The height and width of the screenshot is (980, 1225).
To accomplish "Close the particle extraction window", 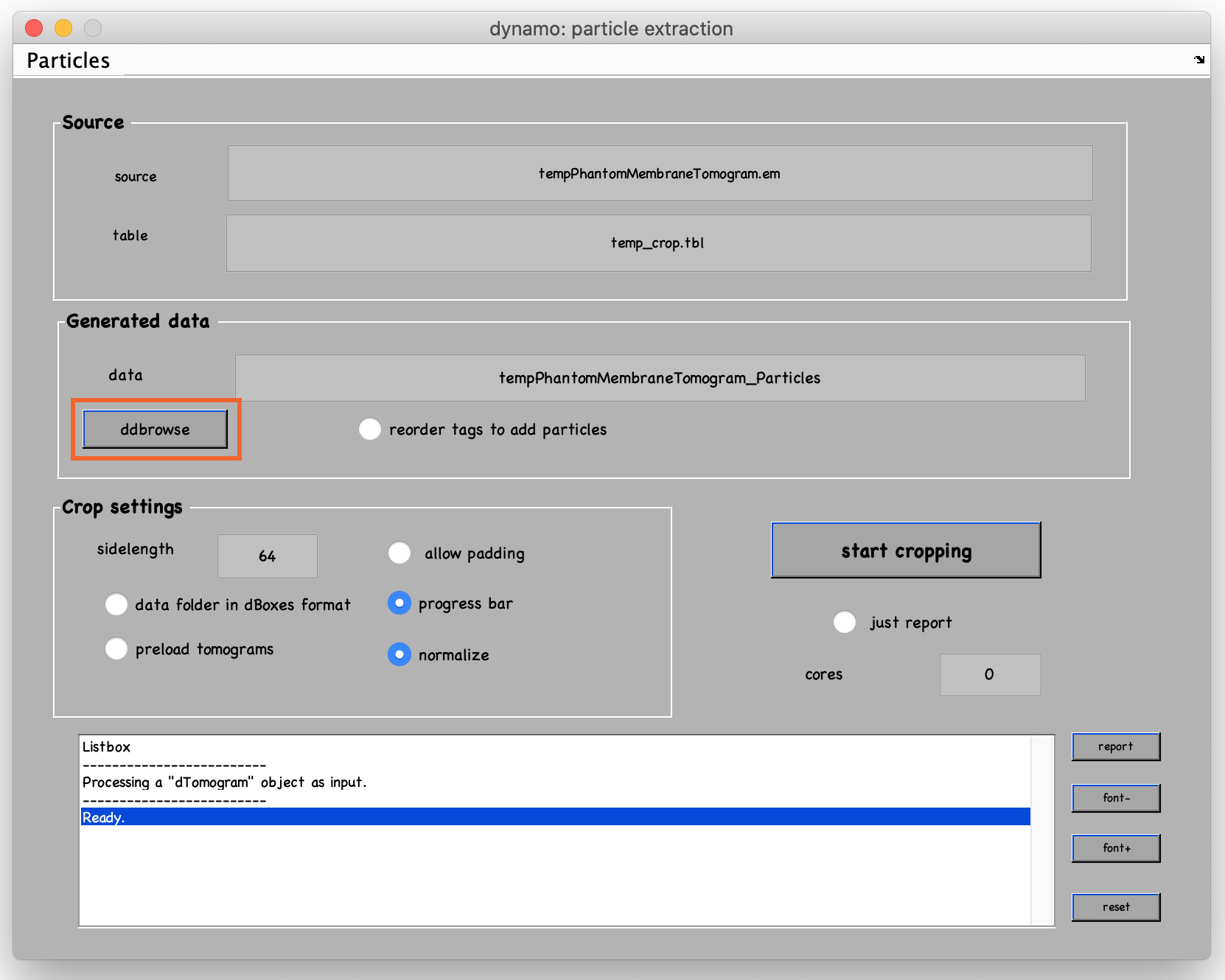I will [34, 28].
